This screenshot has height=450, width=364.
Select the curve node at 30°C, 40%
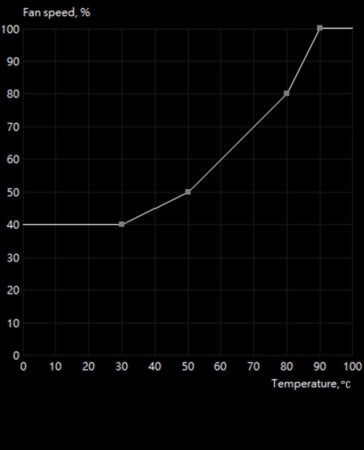pyautogui.click(x=122, y=224)
